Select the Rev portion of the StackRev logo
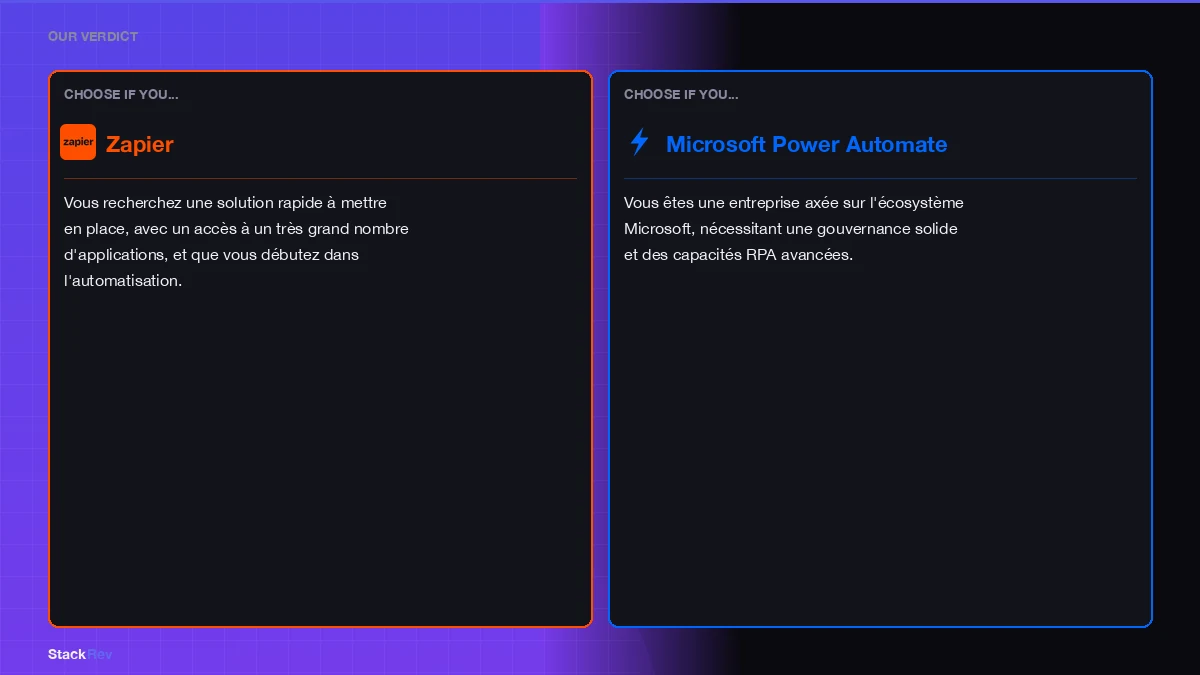The image size is (1200, 675). (100, 654)
